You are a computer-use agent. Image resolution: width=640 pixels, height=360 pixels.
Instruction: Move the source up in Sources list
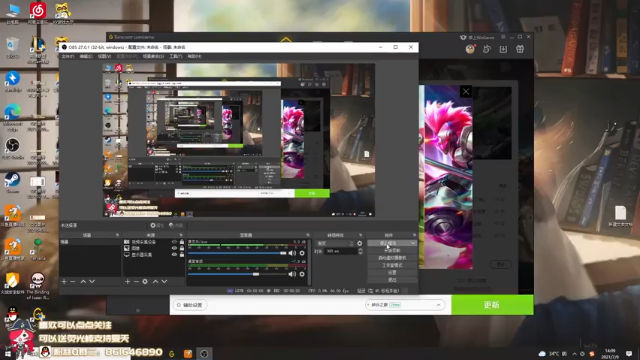coord(156,282)
